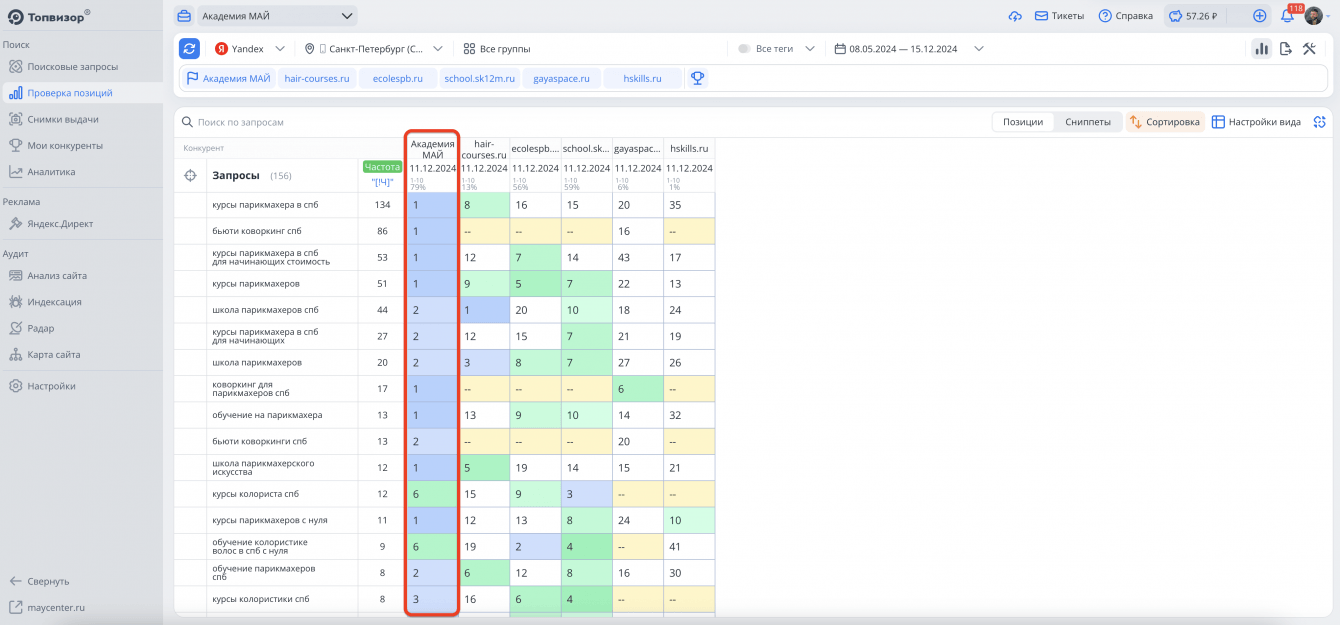Open the bar chart view icon
This screenshot has width=1340, height=625.
(x=1261, y=49)
